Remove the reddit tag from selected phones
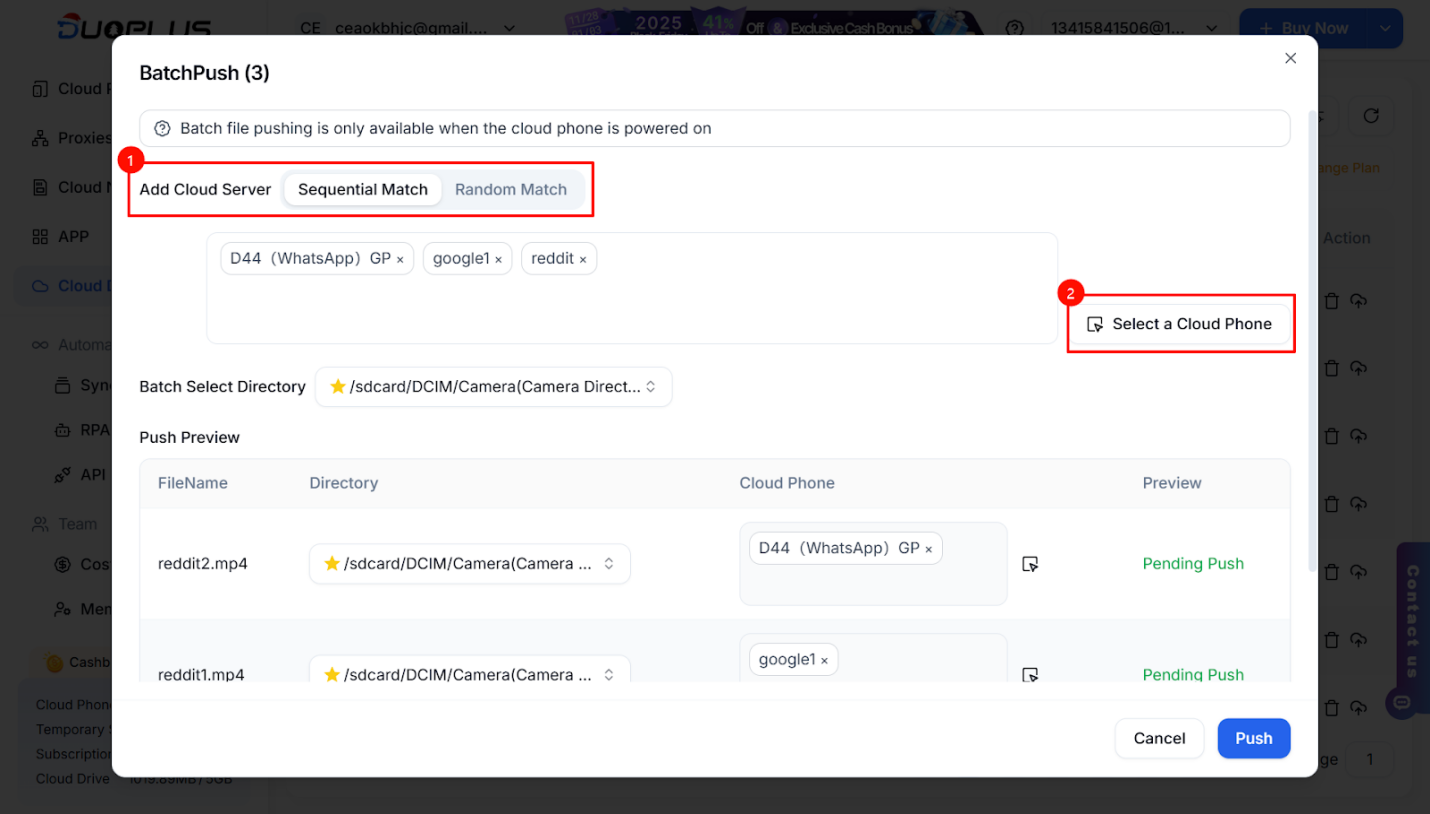Viewport: 1430px width, 814px height. coord(583,259)
